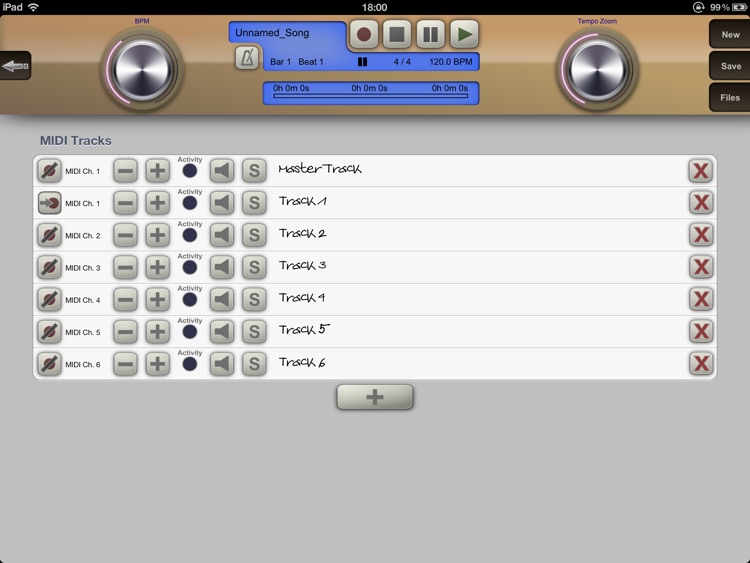
Task: Arm Track 6 for recording
Action: pyautogui.click(x=50, y=364)
